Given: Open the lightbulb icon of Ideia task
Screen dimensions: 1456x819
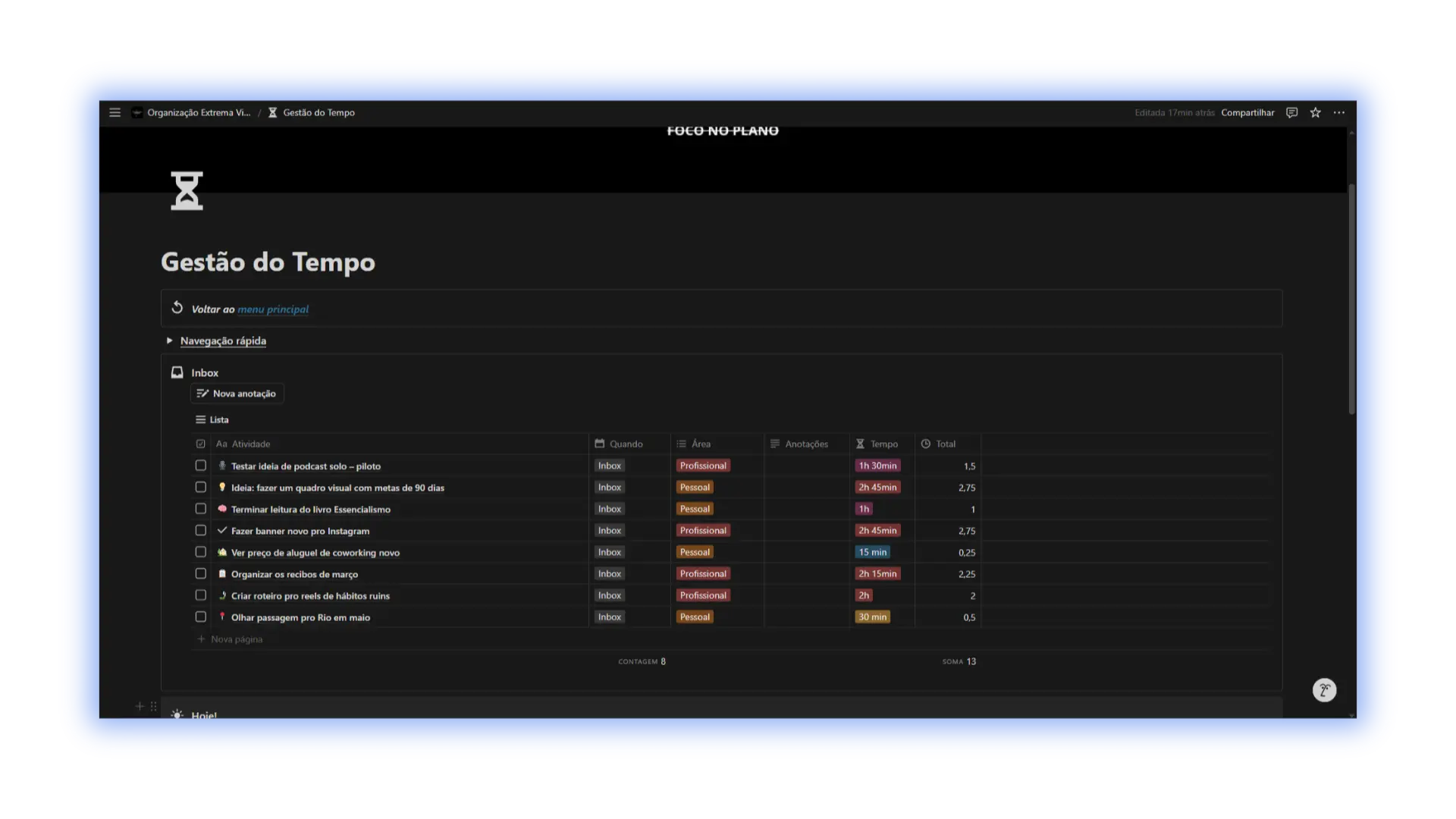Looking at the screenshot, I should [x=222, y=487].
